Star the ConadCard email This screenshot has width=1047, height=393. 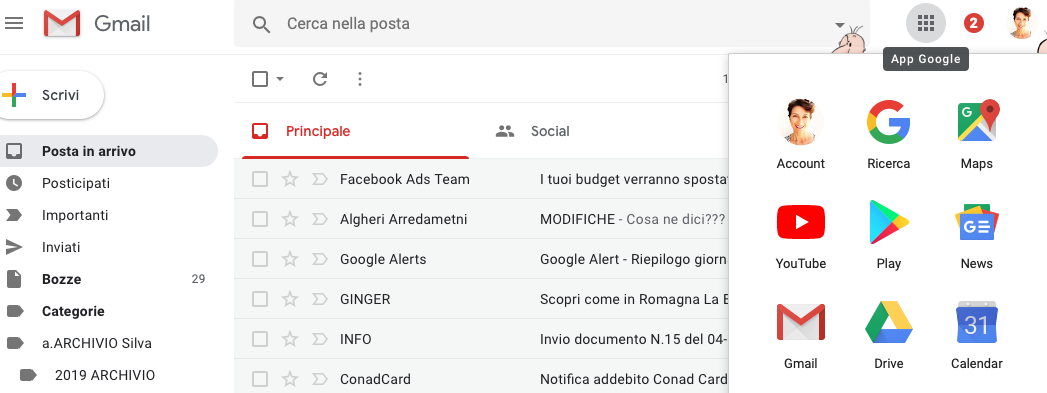point(290,379)
